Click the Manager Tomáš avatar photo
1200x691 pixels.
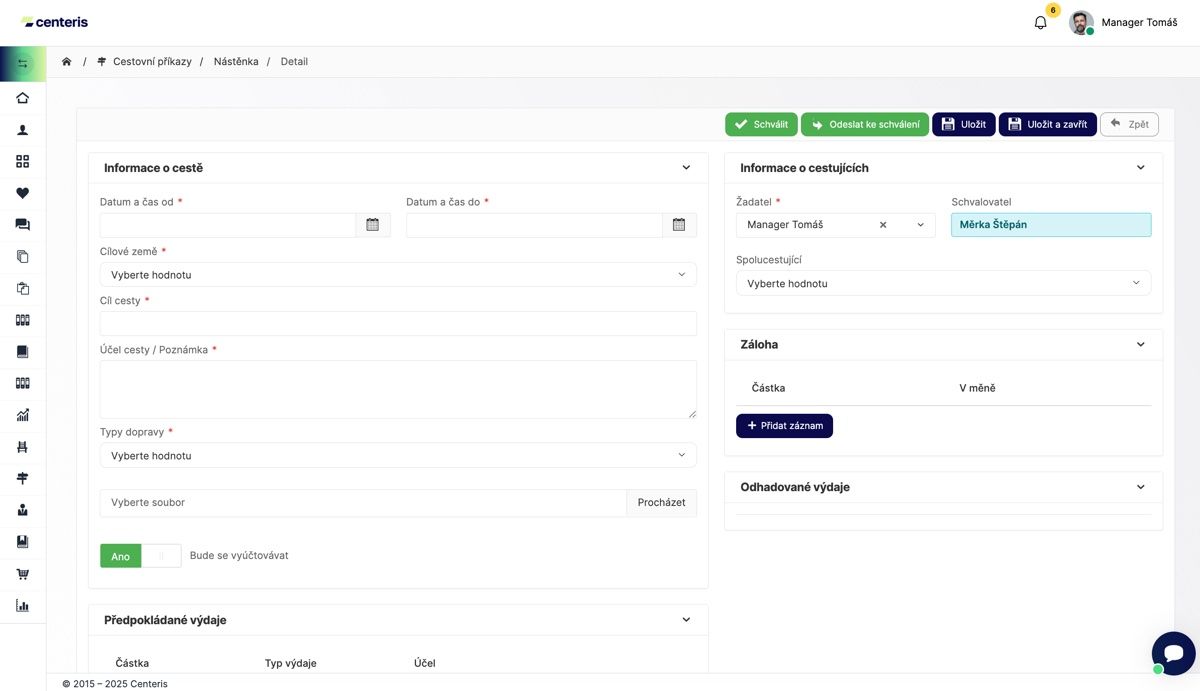click(x=1081, y=22)
